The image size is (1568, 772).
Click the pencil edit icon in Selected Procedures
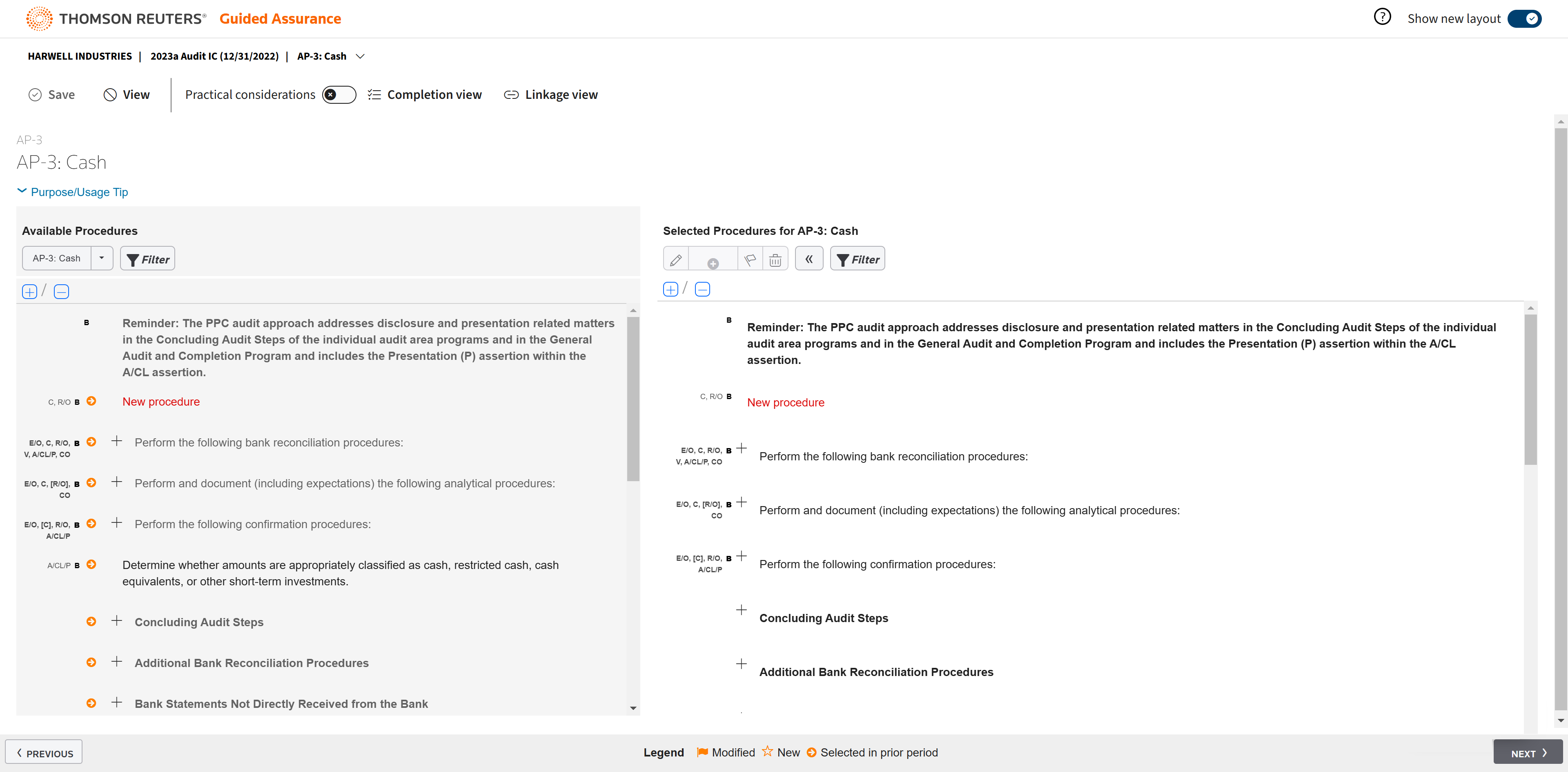pyautogui.click(x=676, y=260)
